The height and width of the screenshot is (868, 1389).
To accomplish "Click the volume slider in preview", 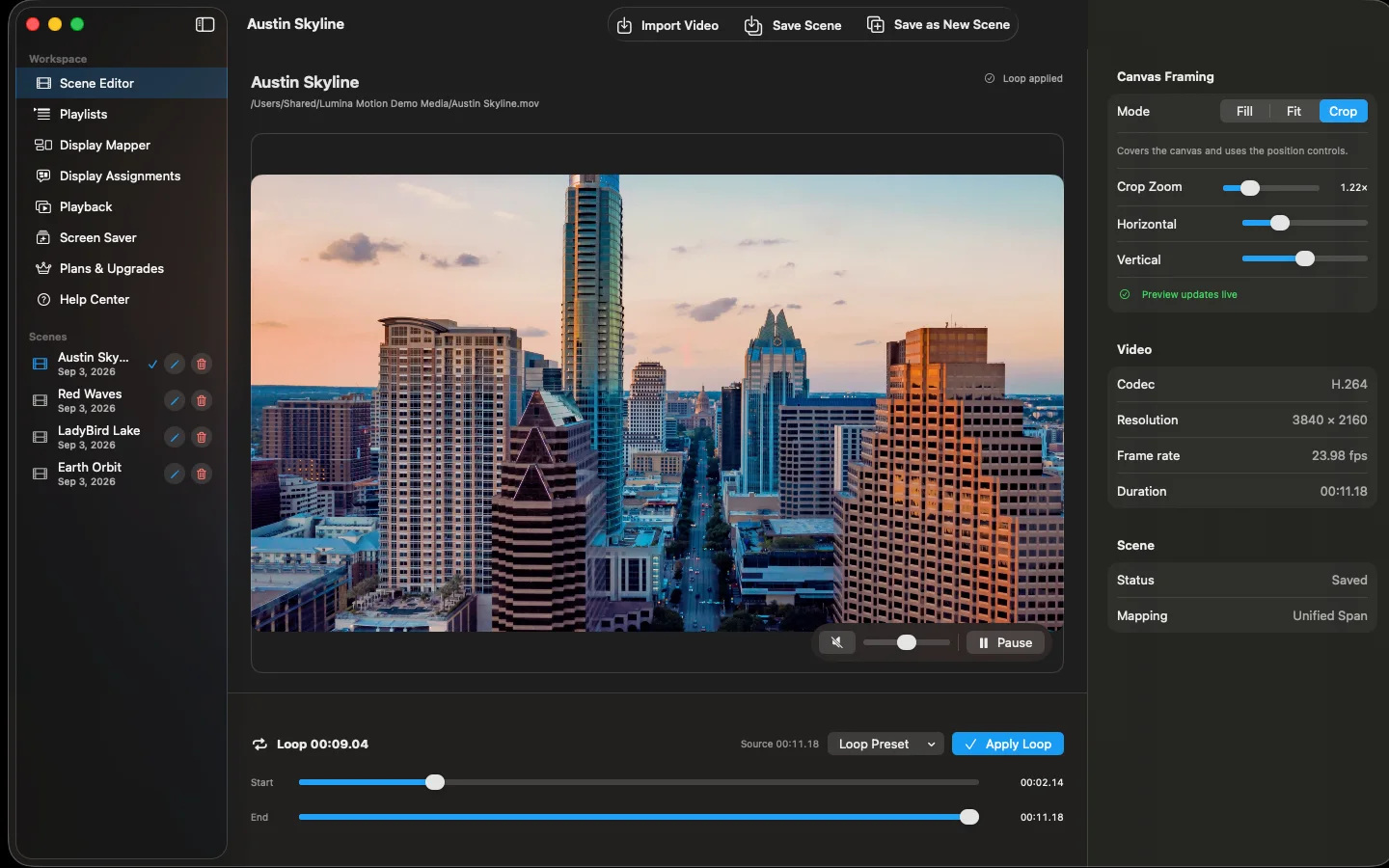I will coord(907,642).
